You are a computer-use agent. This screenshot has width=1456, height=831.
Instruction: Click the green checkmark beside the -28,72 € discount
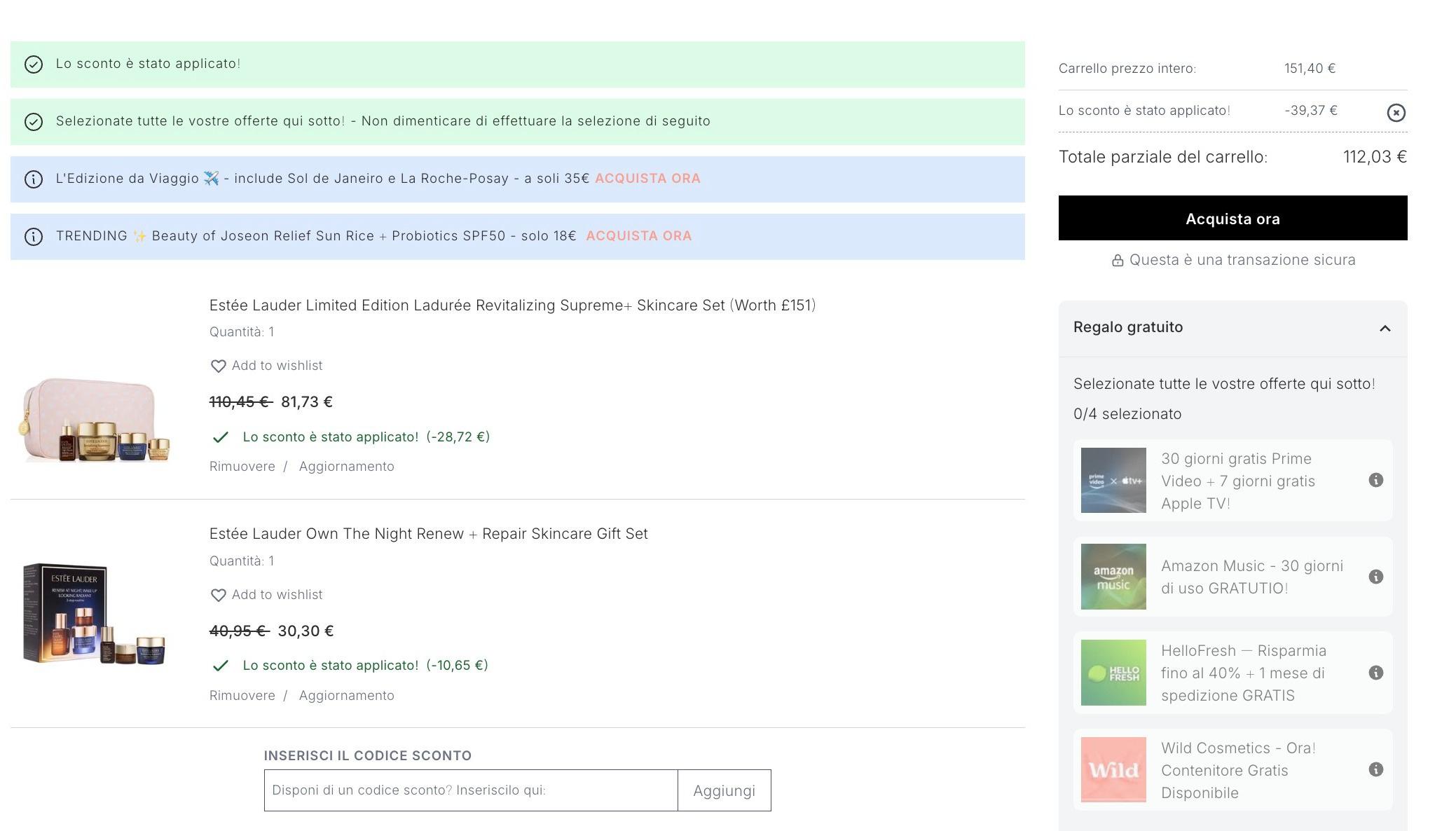[220, 437]
